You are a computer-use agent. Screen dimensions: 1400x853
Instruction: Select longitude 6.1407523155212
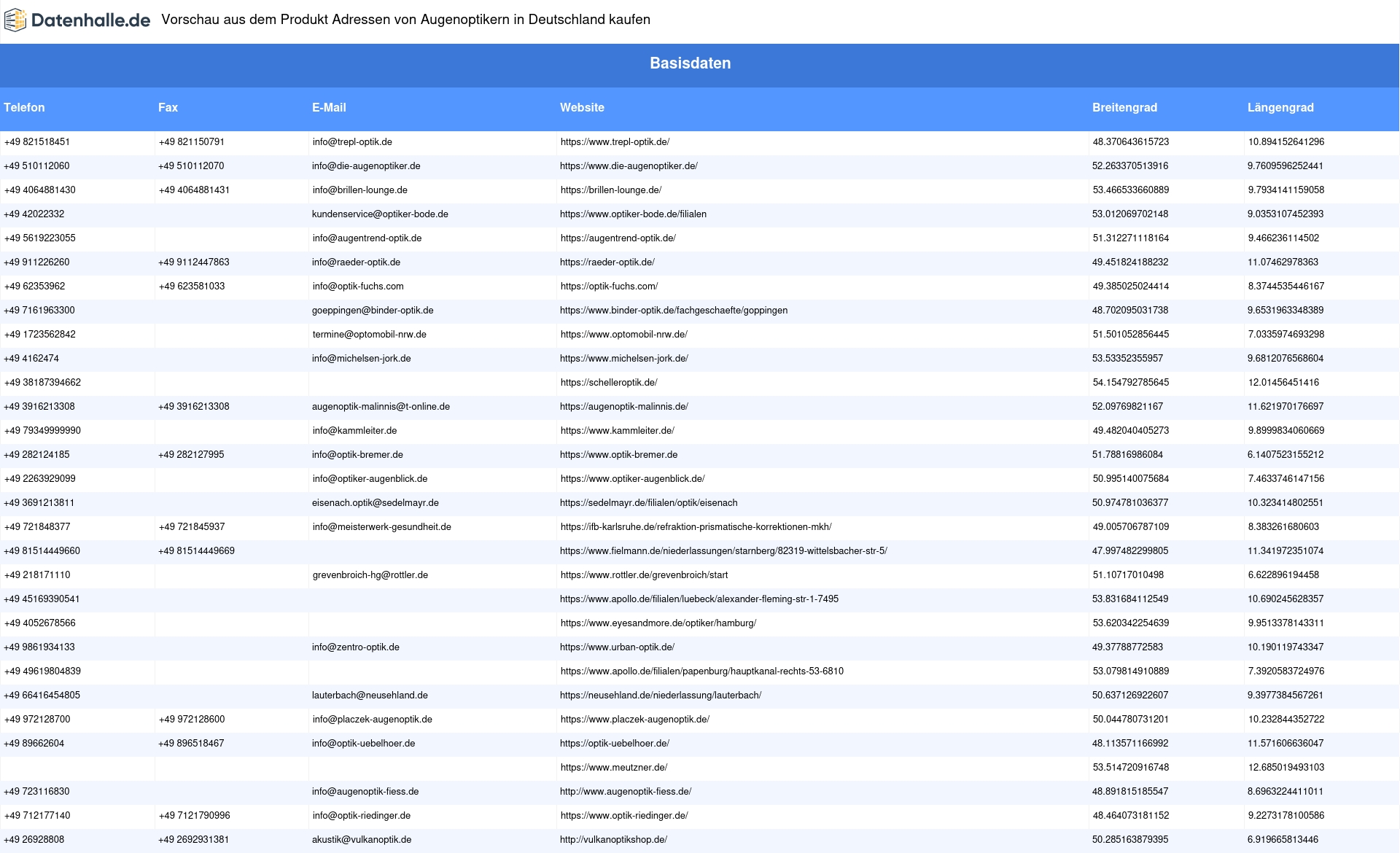coord(1286,455)
